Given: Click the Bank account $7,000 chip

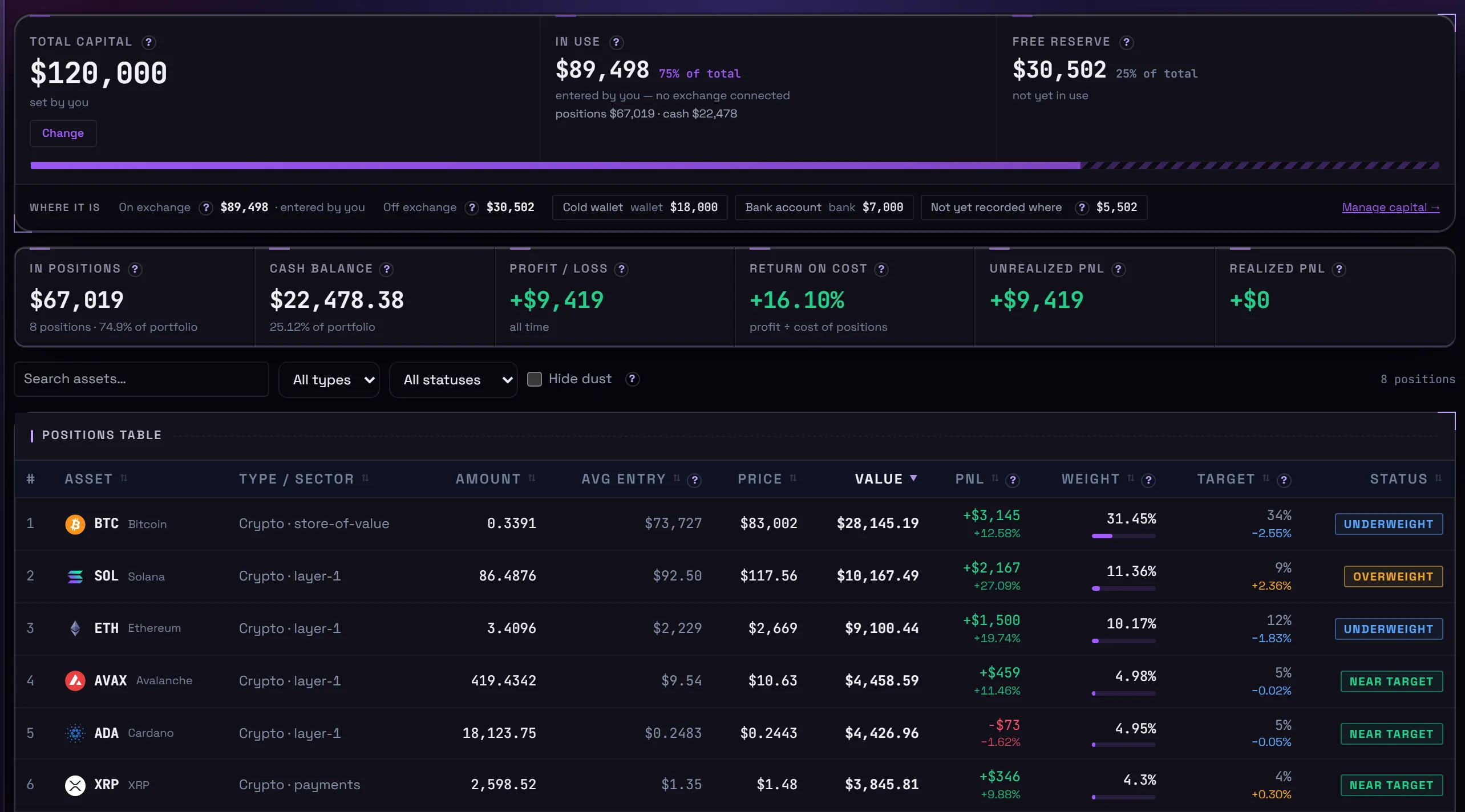Looking at the screenshot, I should pos(824,208).
